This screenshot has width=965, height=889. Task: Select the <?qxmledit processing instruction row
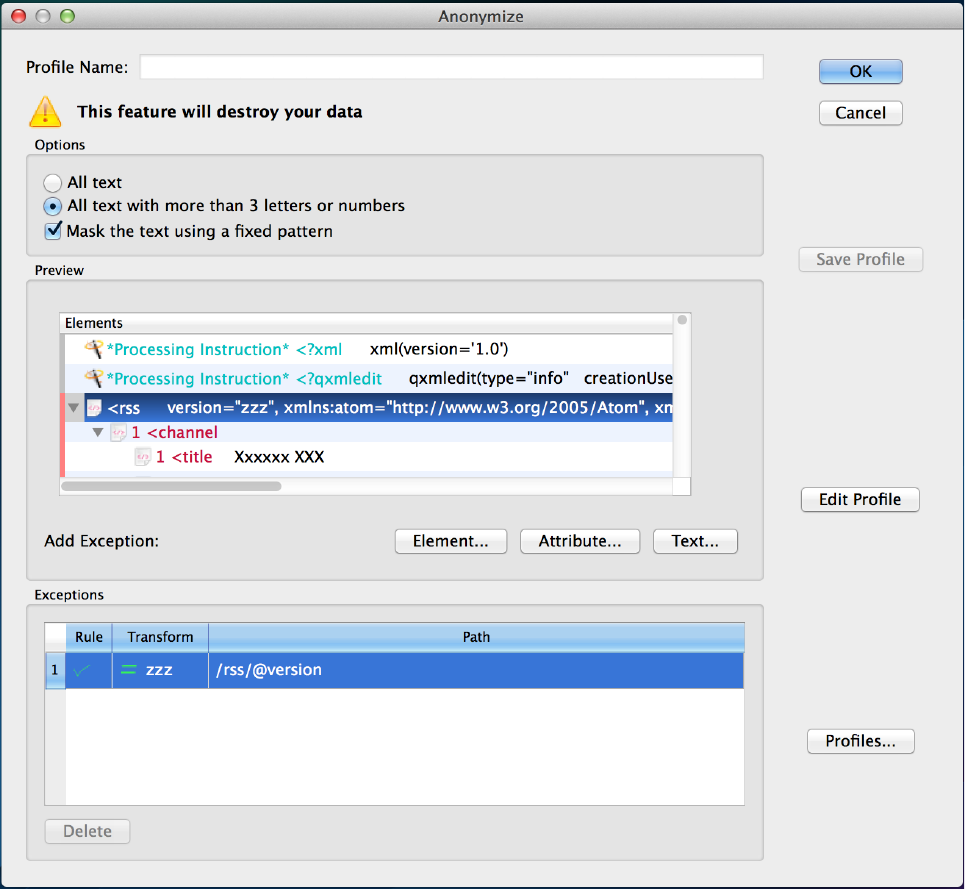pyautogui.click(x=369, y=378)
